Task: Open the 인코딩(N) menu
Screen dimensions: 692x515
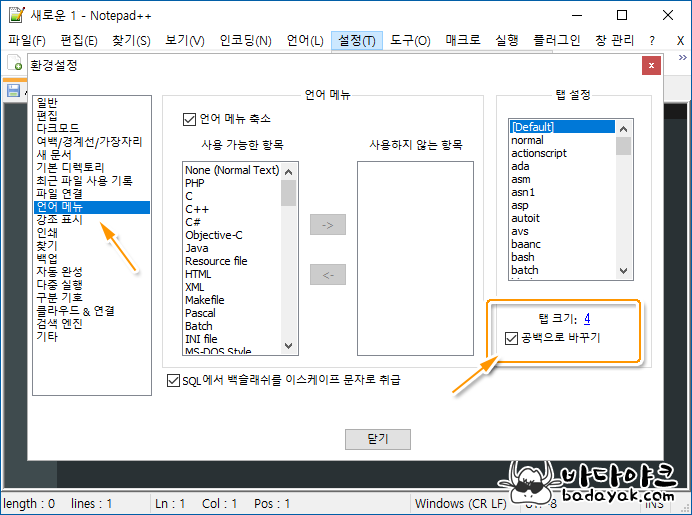Action: 245,41
